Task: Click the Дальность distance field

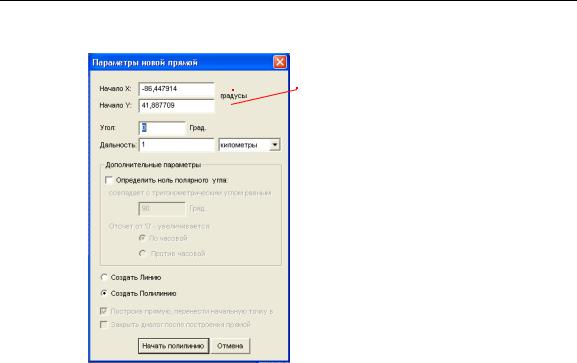Action: click(176, 145)
